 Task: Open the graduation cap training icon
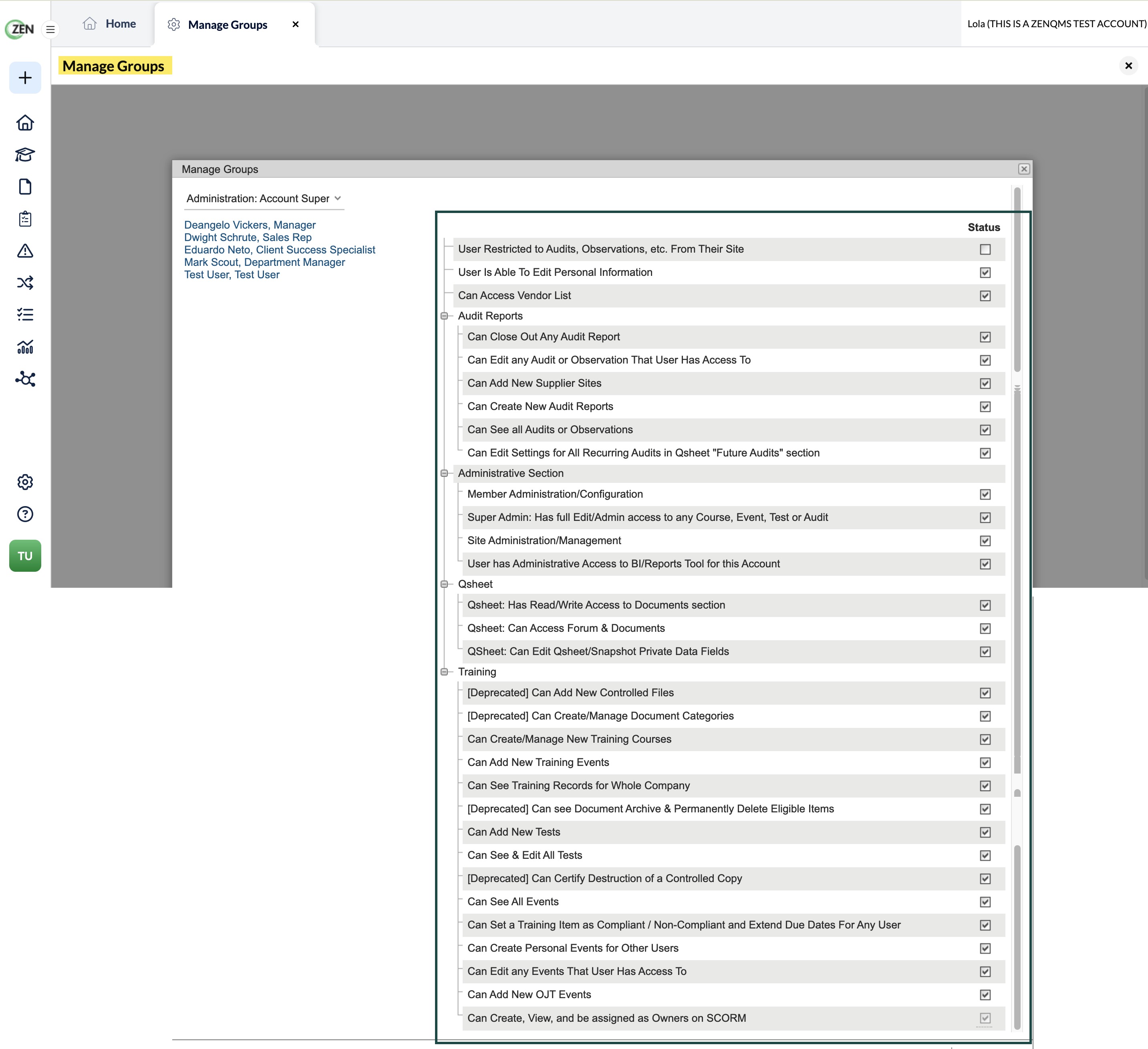[25, 155]
